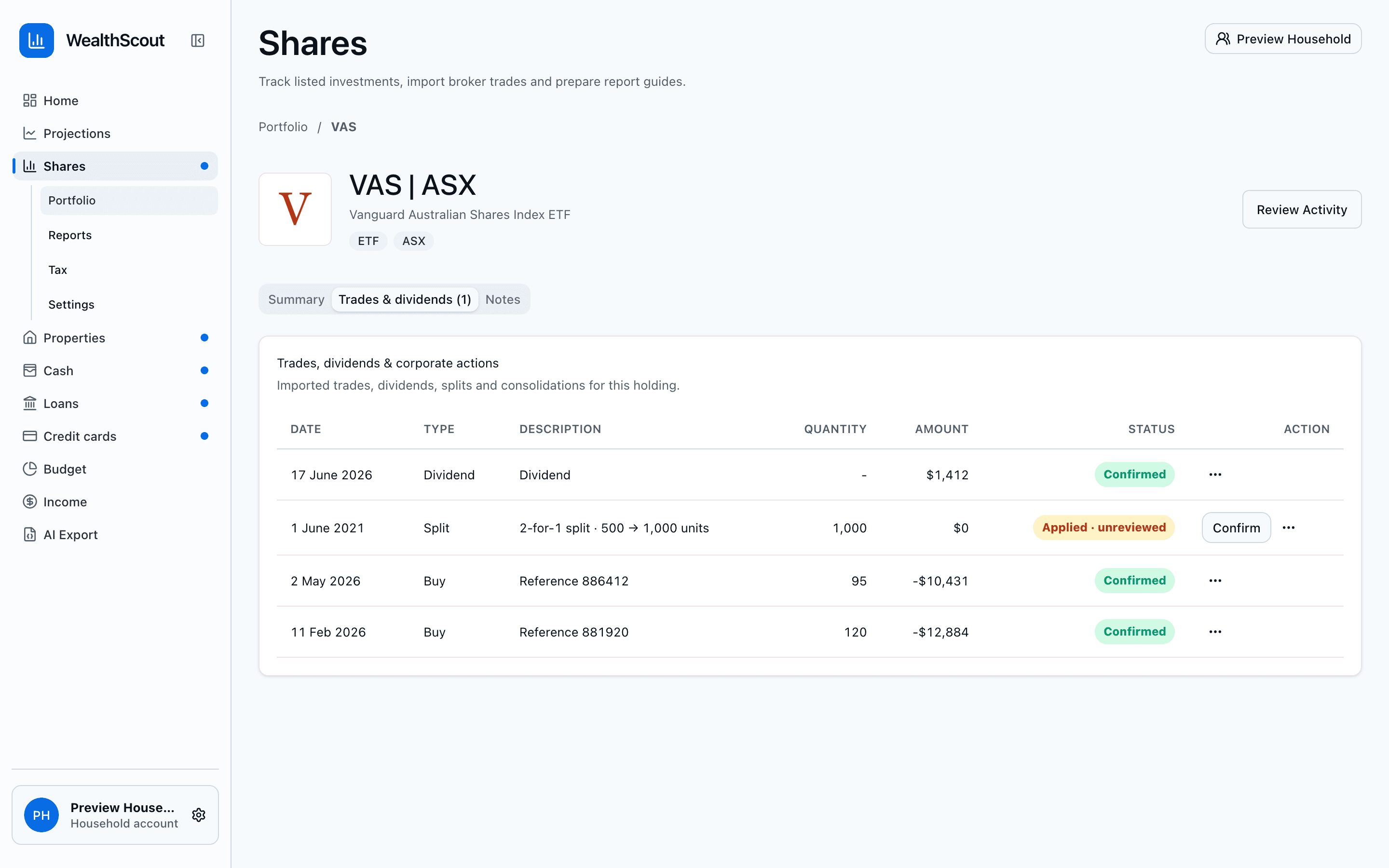The width and height of the screenshot is (1389, 868).
Task: Click the Loans bank icon
Action: 30,403
